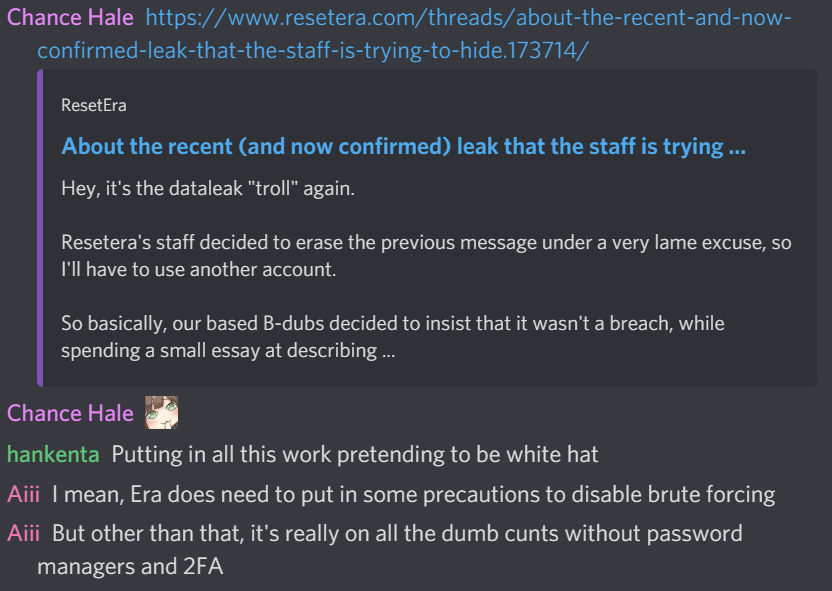Click Chance Hale username on first message

click(x=70, y=18)
